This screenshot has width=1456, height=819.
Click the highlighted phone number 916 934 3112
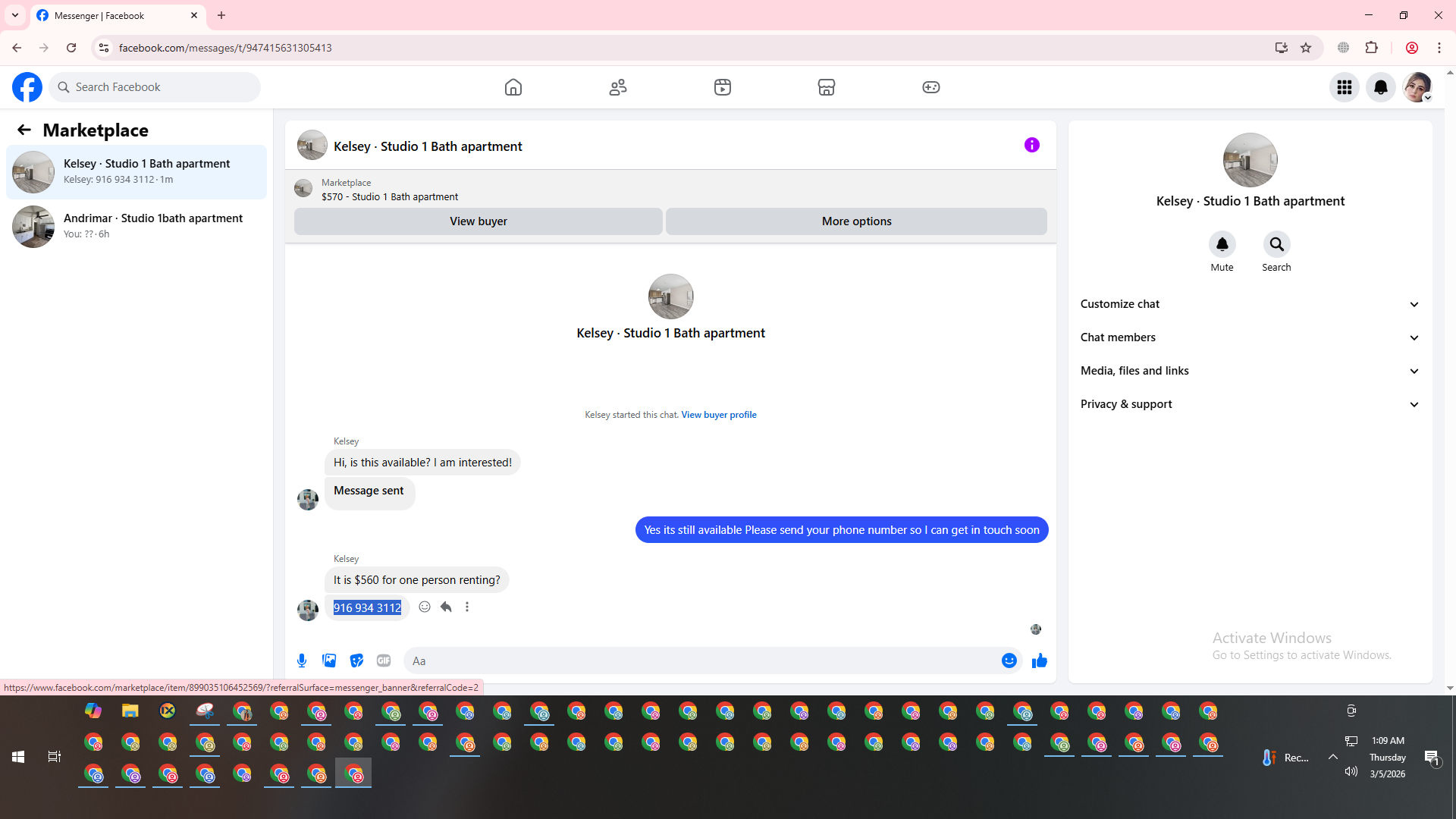click(367, 608)
